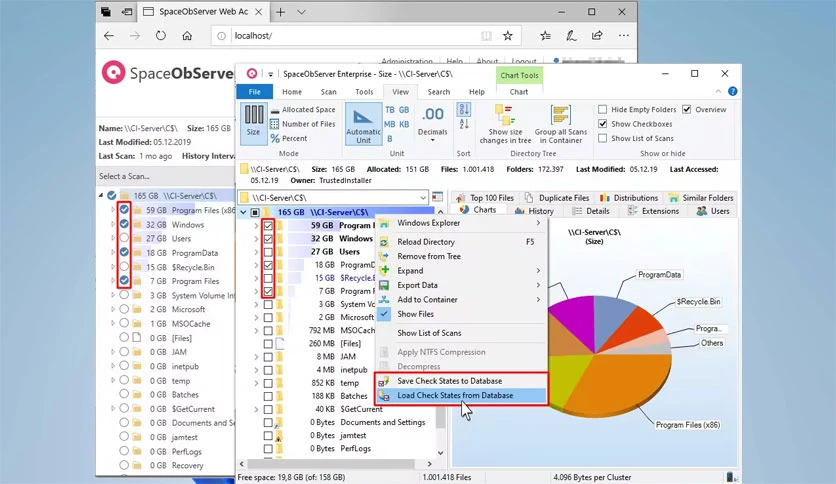This screenshot has width=836, height=484.
Task: Select the Size mode icon in ribbon
Action: tap(253, 124)
